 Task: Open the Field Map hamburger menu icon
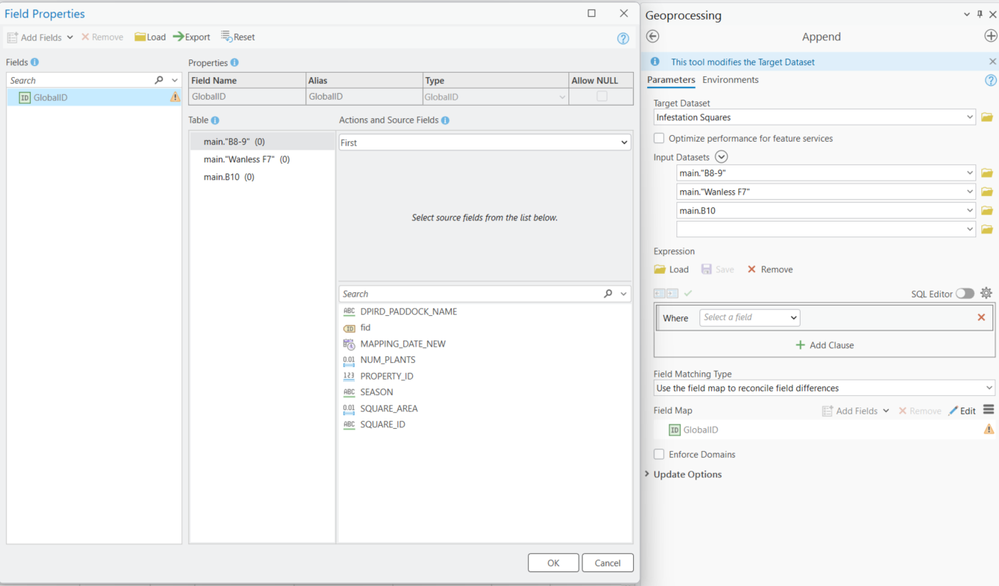pos(988,410)
